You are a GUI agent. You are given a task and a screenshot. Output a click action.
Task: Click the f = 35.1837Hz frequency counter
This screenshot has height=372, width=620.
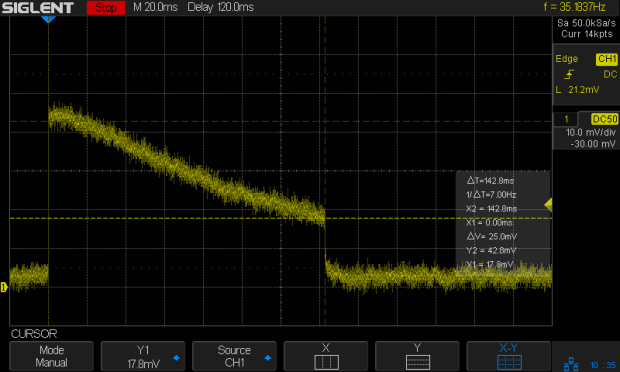[x=575, y=7]
